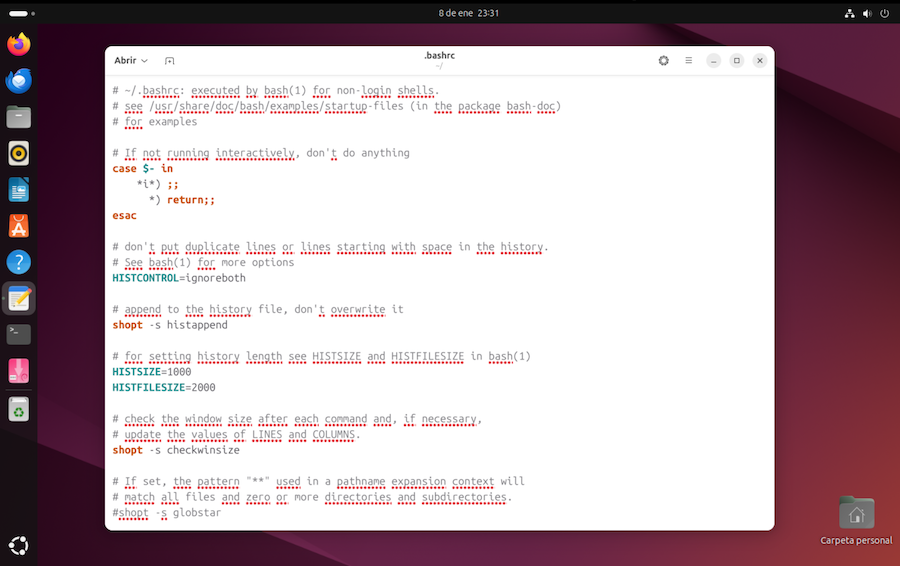Open the clock and calendar panel
The width and height of the screenshot is (900, 566).
click(x=468, y=13)
